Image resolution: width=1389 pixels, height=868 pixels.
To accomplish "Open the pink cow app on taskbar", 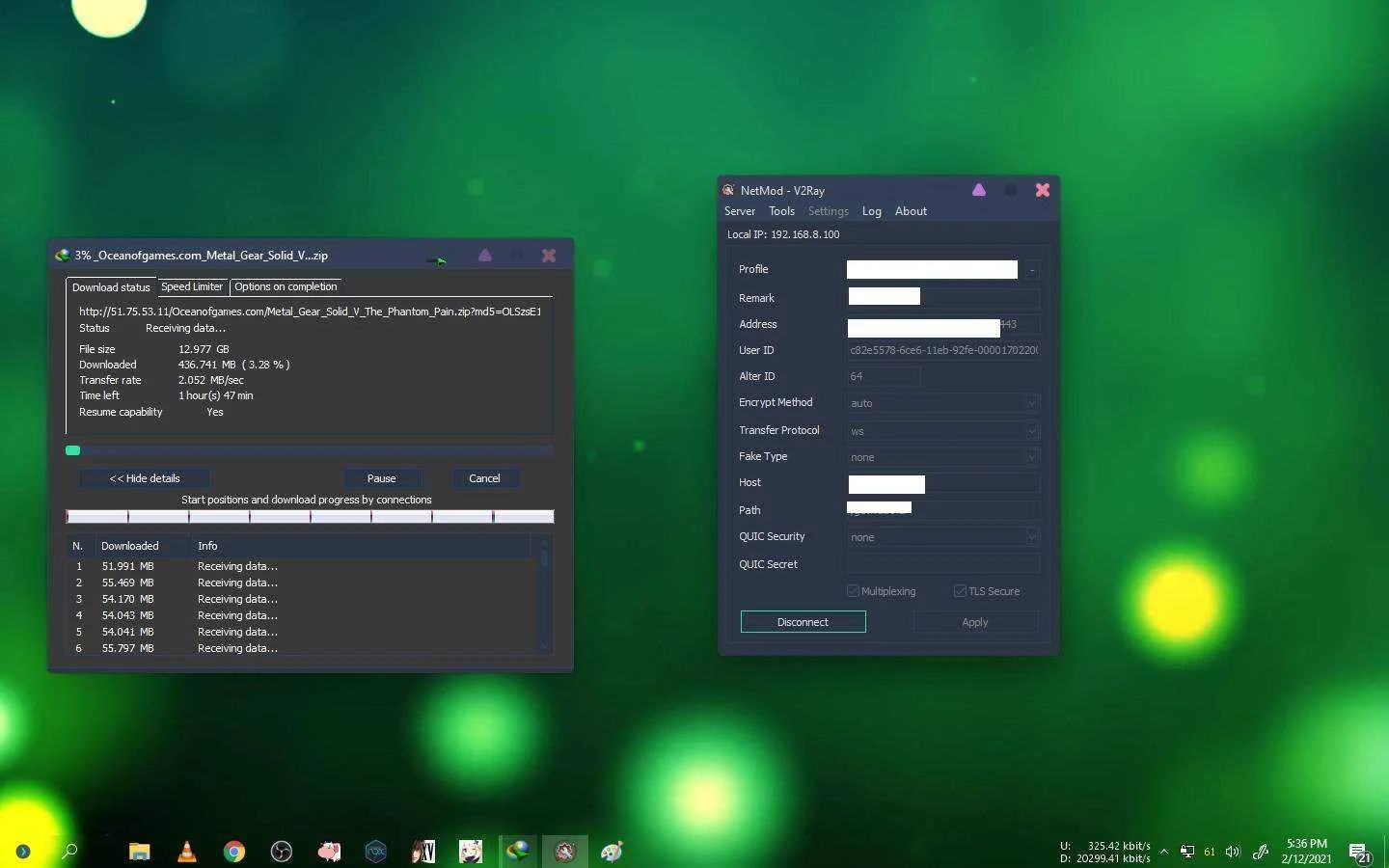I will coord(329,851).
